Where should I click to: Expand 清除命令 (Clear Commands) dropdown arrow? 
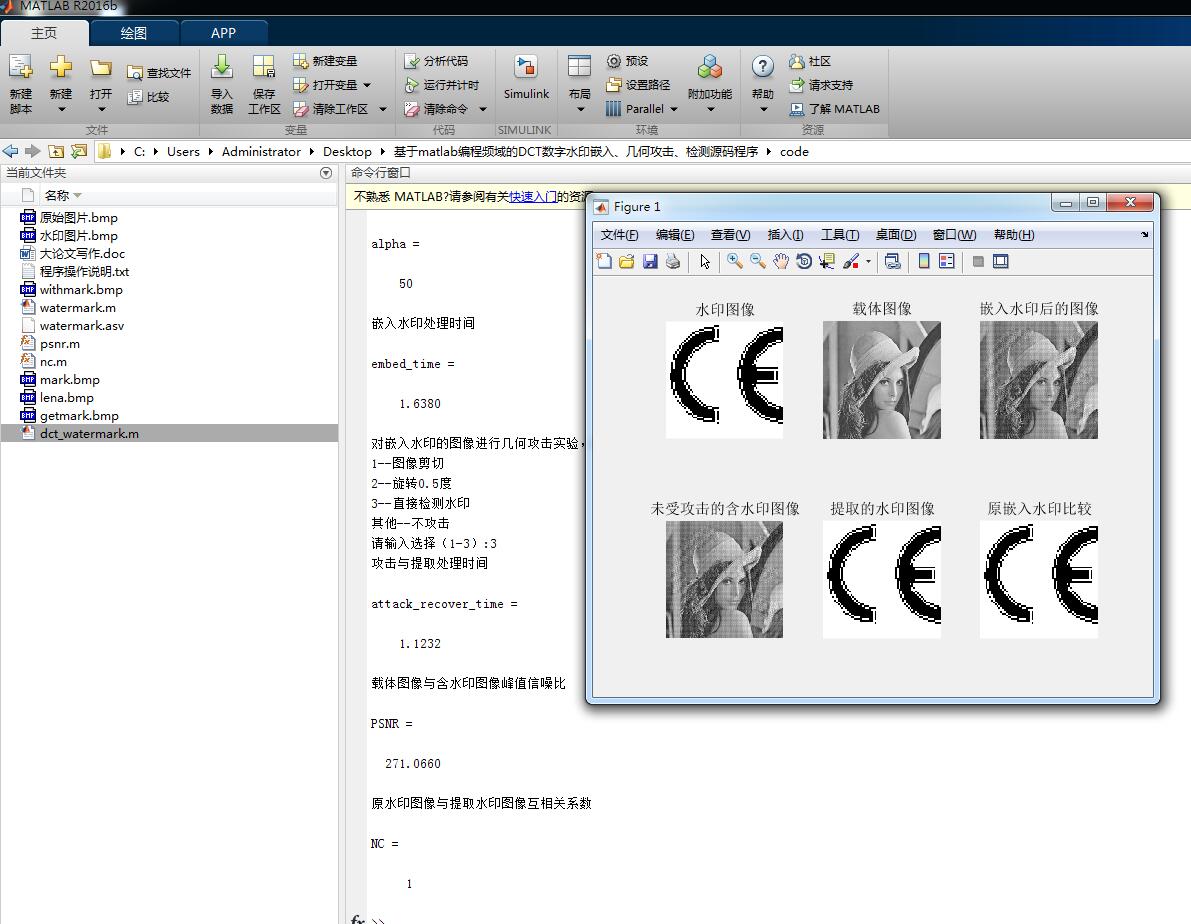point(483,109)
